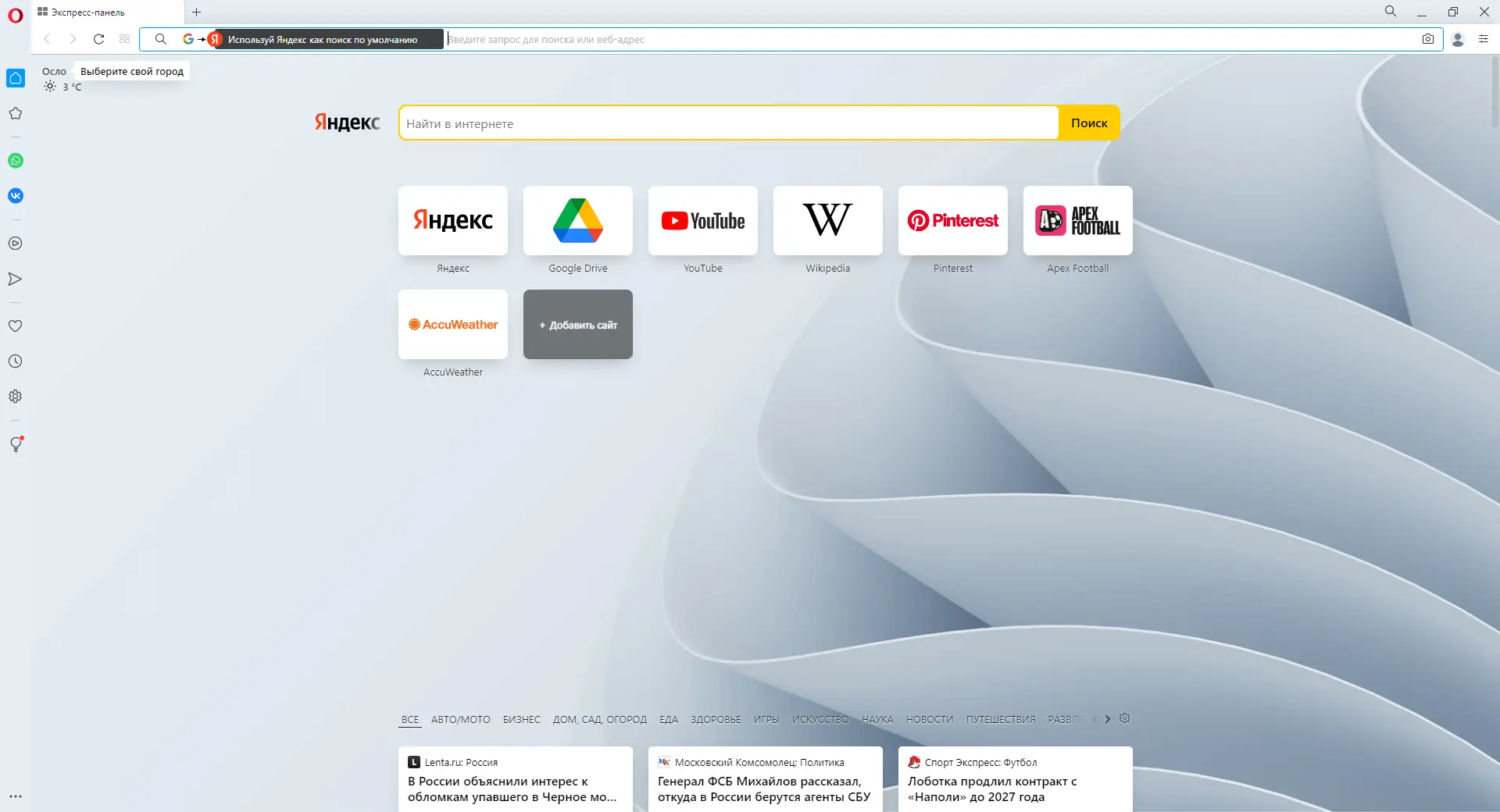
Task: Open sidebar setup three-dots menu
Action: click(16, 796)
